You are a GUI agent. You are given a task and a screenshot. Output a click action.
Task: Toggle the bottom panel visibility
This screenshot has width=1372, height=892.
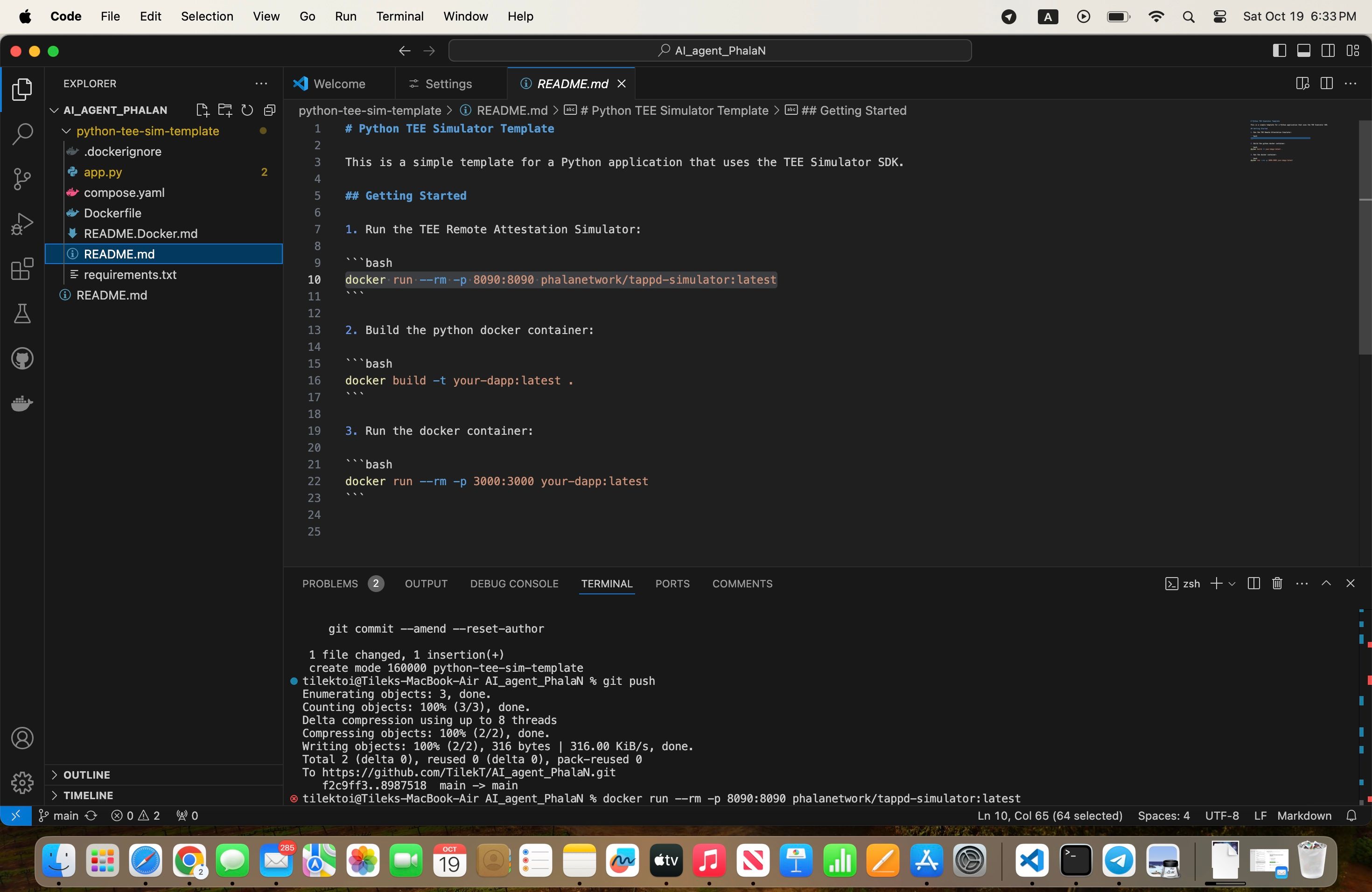coord(1303,51)
